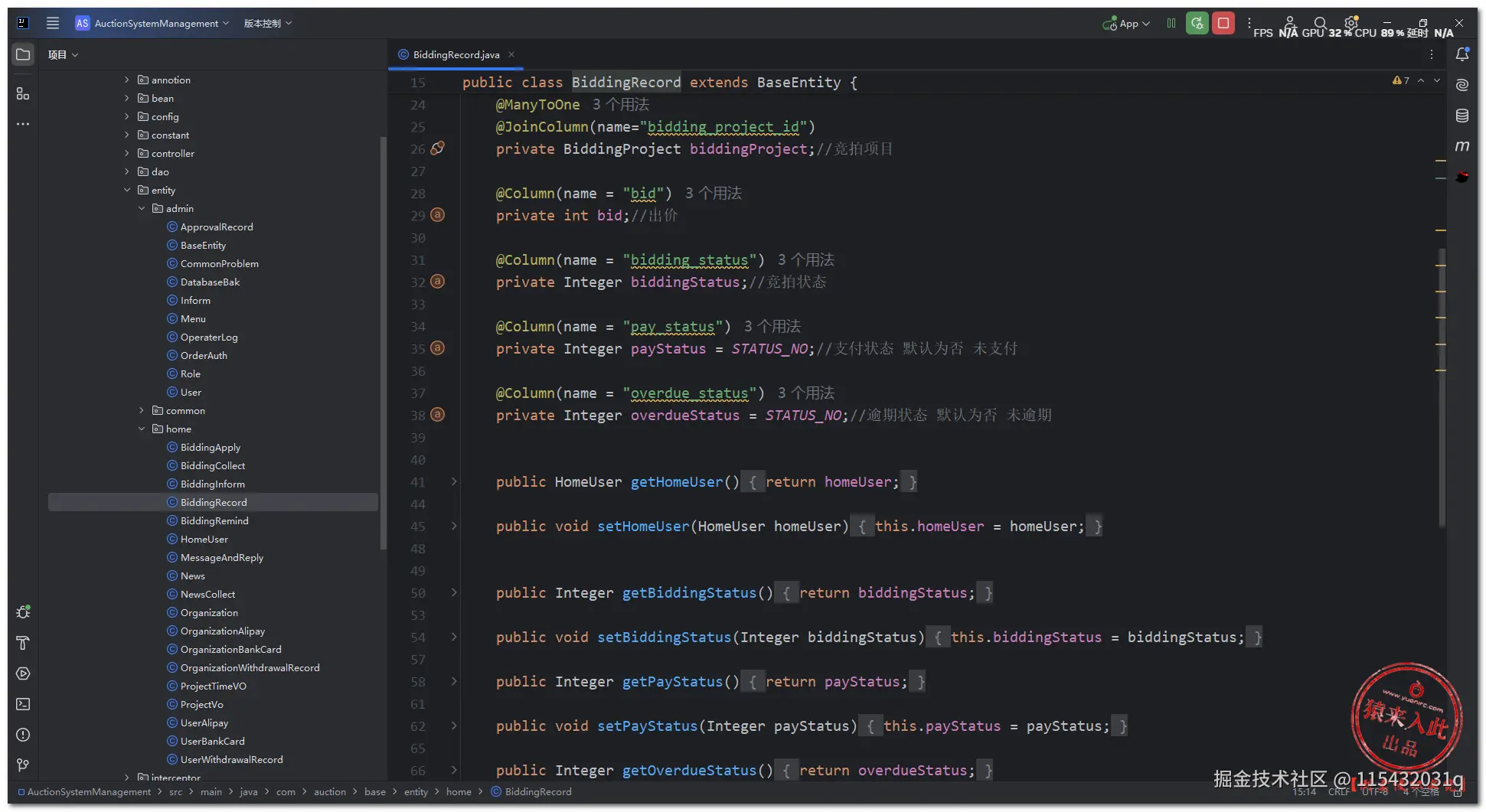This screenshot has height=812, width=1486.
Task: Open the Git tool window
Action: tap(23, 765)
